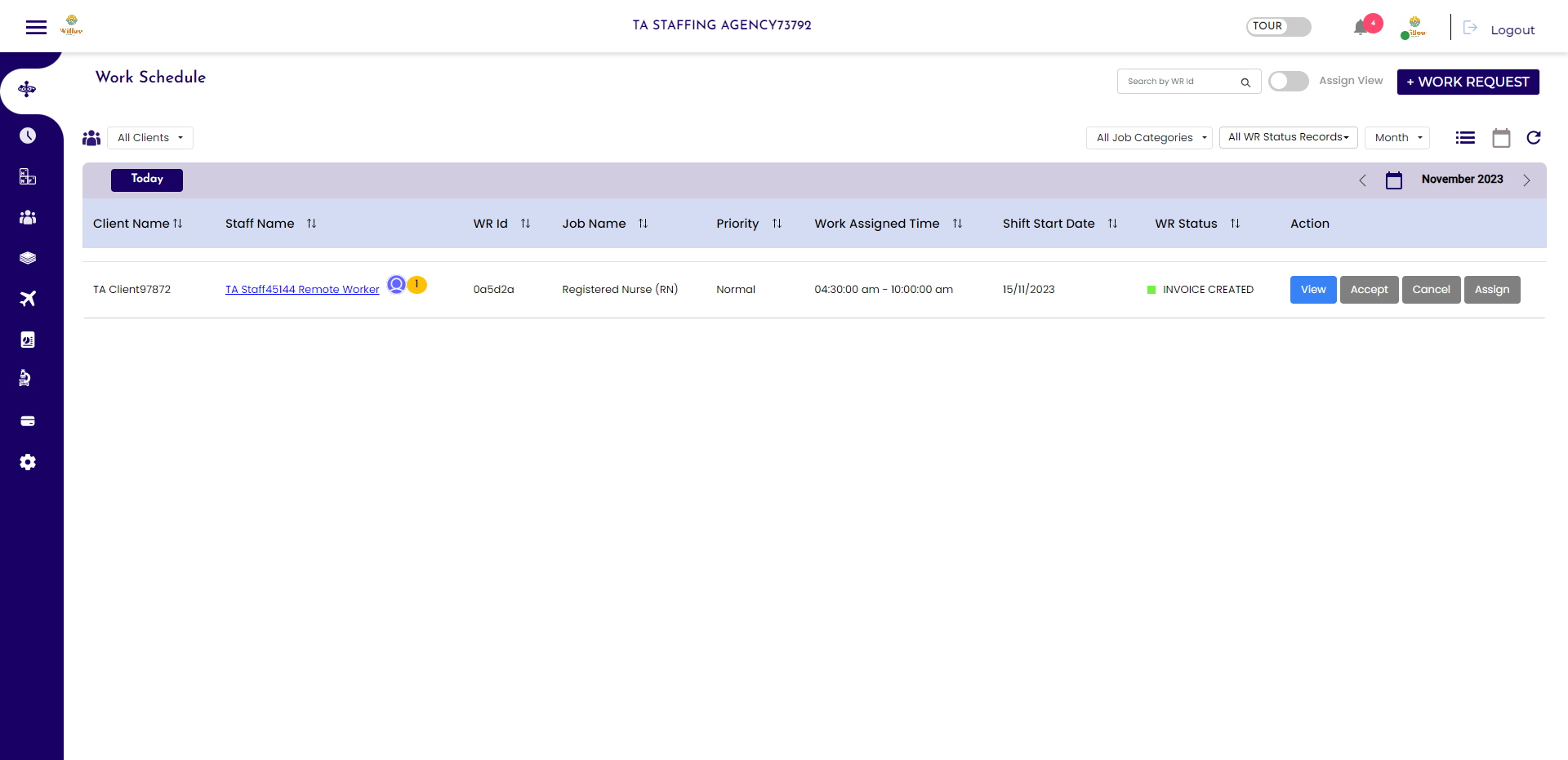
Task: Click Logout in the top bar
Action: (1512, 29)
